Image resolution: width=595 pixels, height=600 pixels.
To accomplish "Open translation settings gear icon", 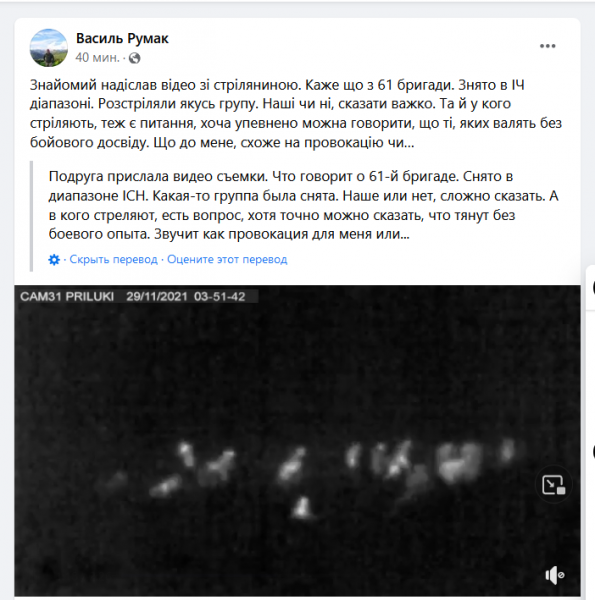I will [x=54, y=260].
